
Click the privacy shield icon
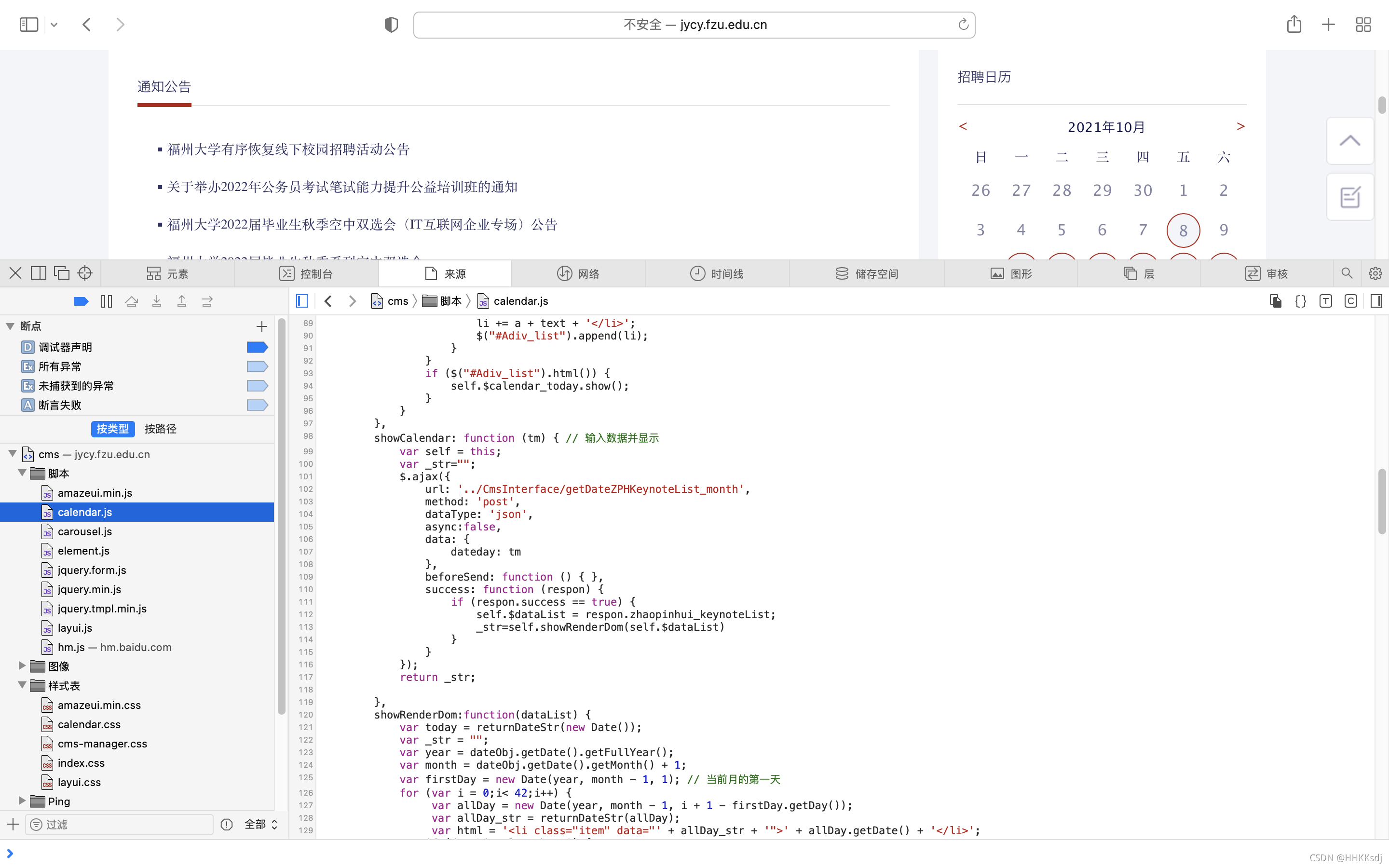click(392, 25)
